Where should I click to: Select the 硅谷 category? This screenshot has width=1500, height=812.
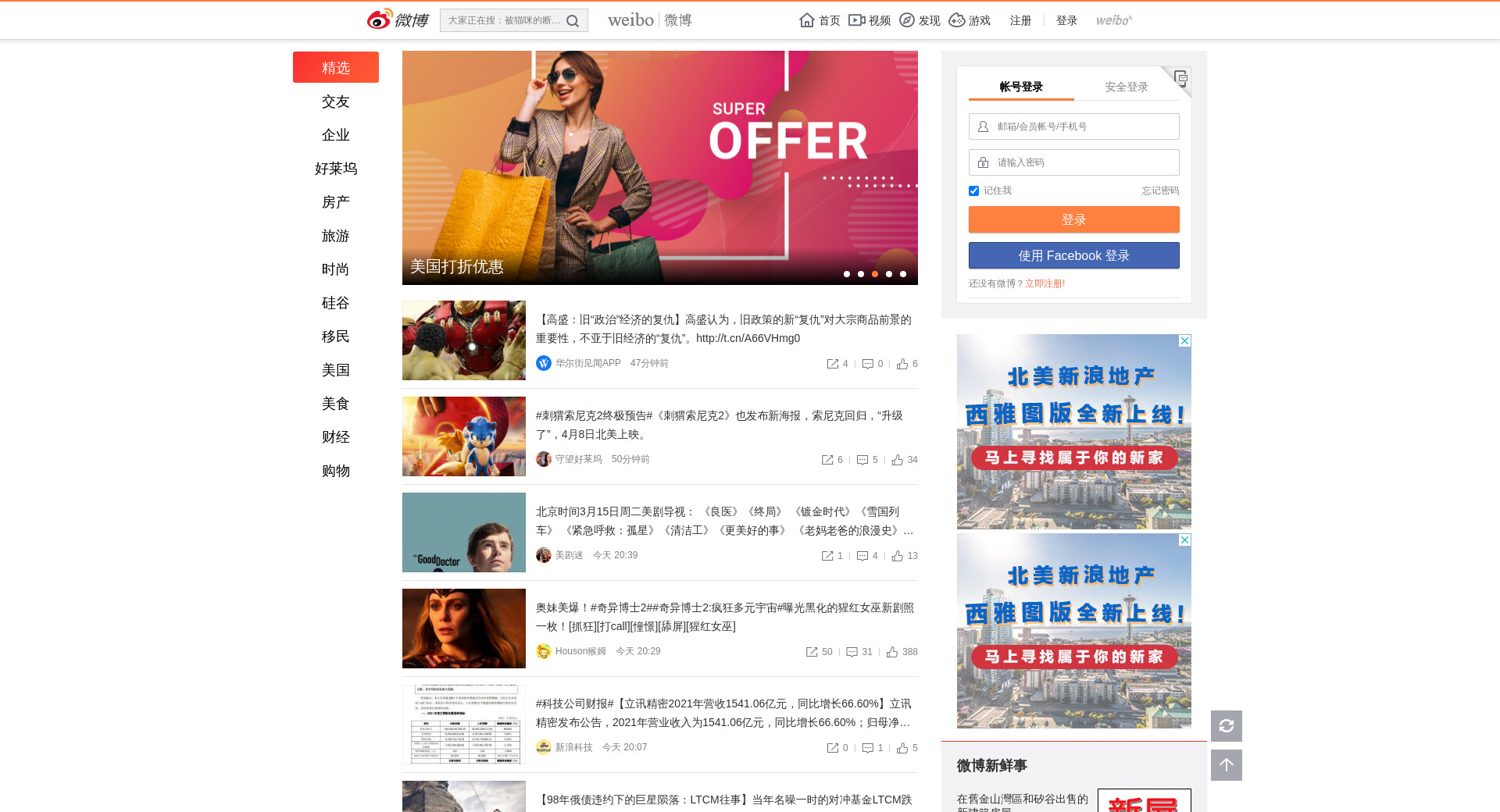336,303
